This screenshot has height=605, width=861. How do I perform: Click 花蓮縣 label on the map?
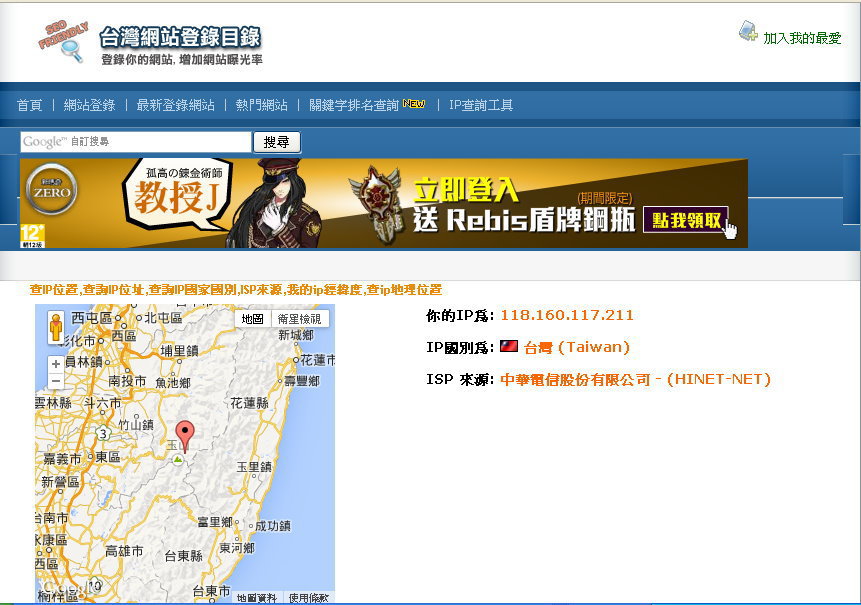pos(249,403)
